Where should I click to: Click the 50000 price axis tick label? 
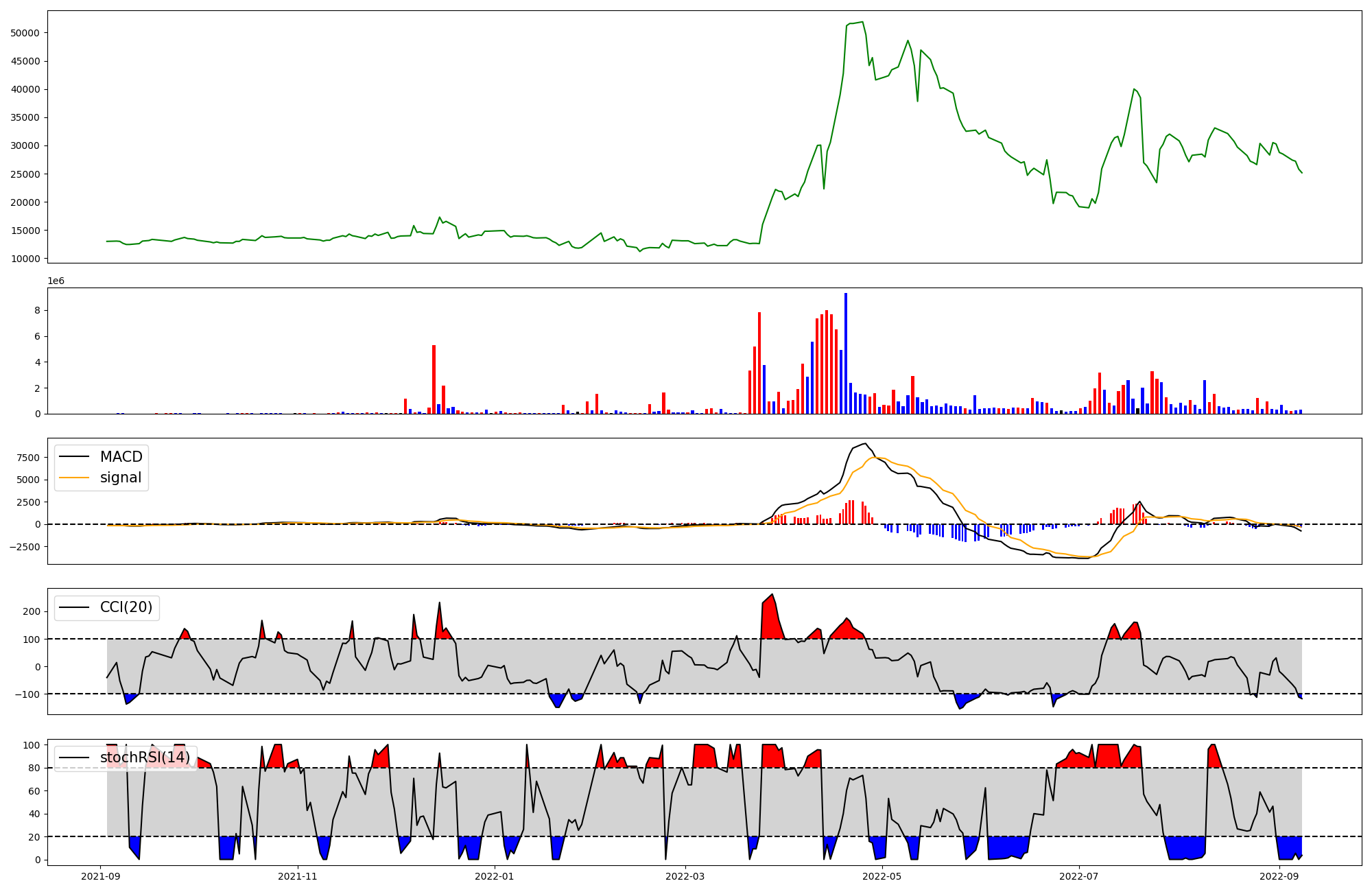point(25,33)
